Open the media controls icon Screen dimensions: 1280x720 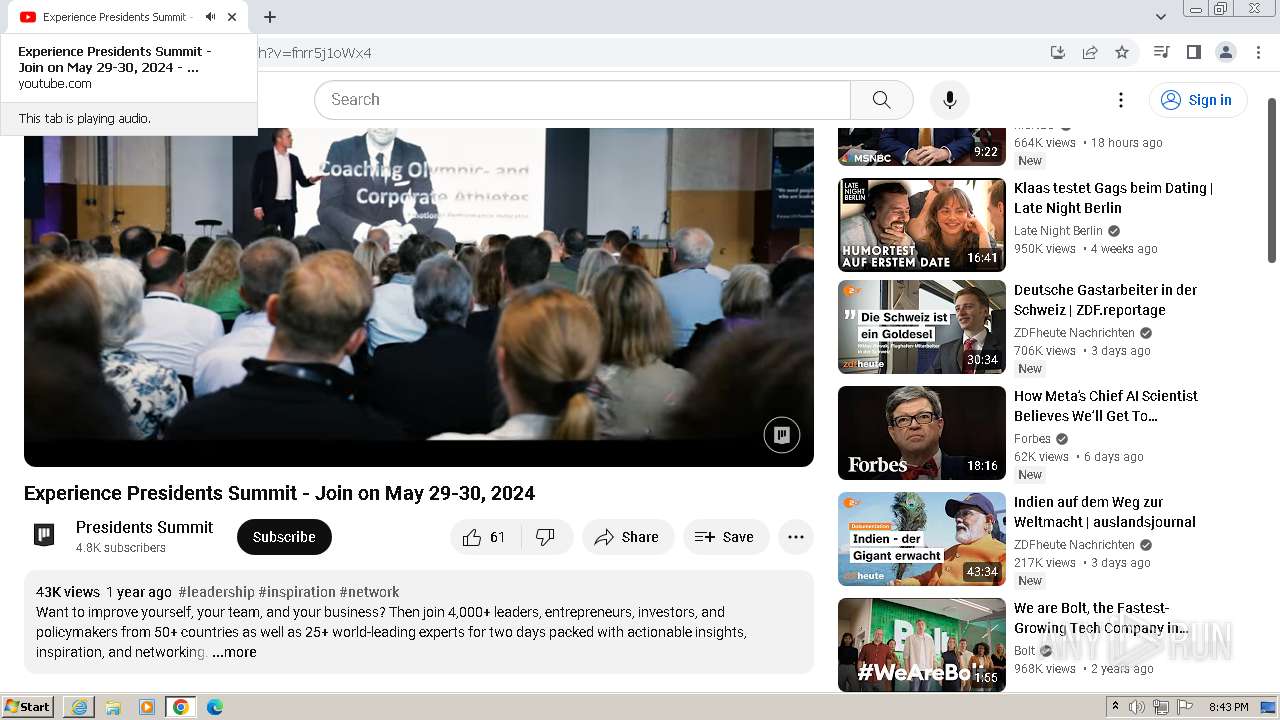pos(1161,52)
